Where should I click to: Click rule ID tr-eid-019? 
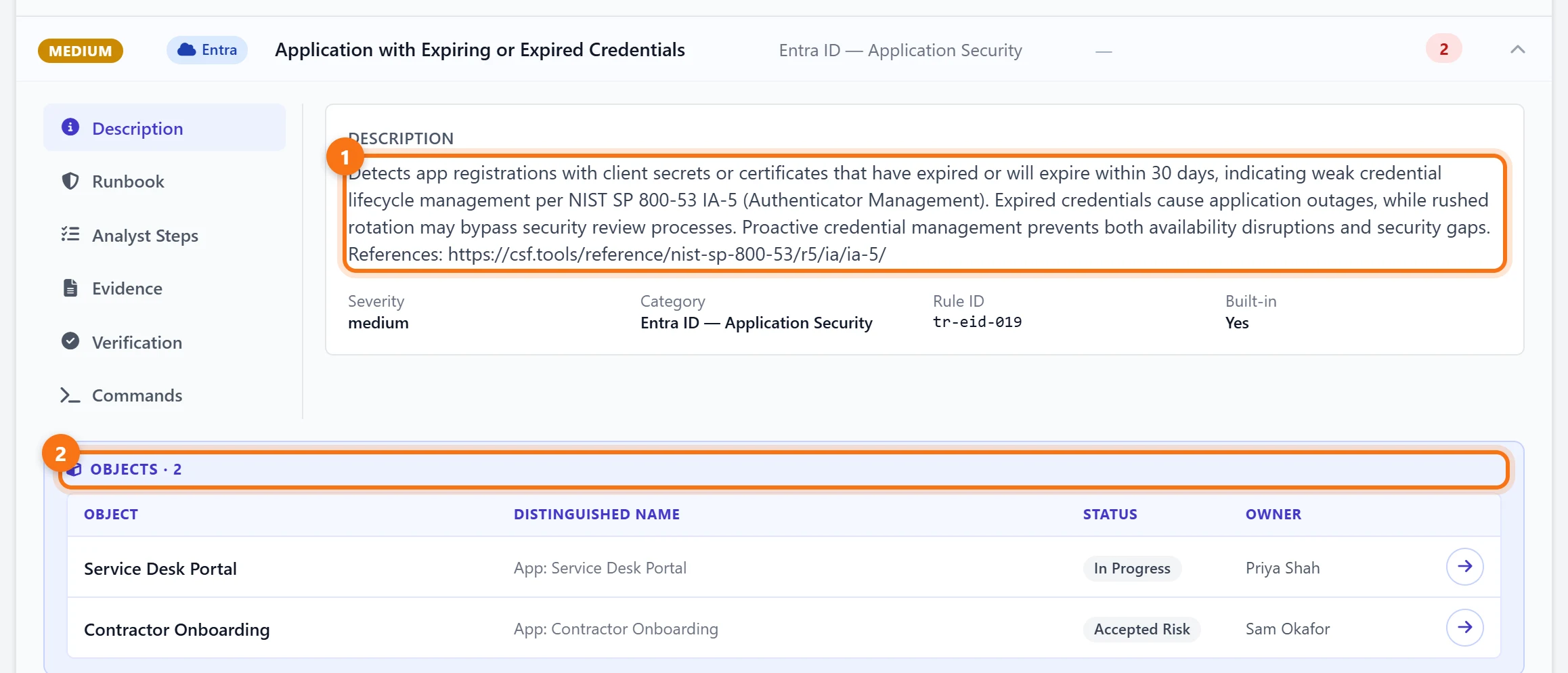(x=977, y=322)
